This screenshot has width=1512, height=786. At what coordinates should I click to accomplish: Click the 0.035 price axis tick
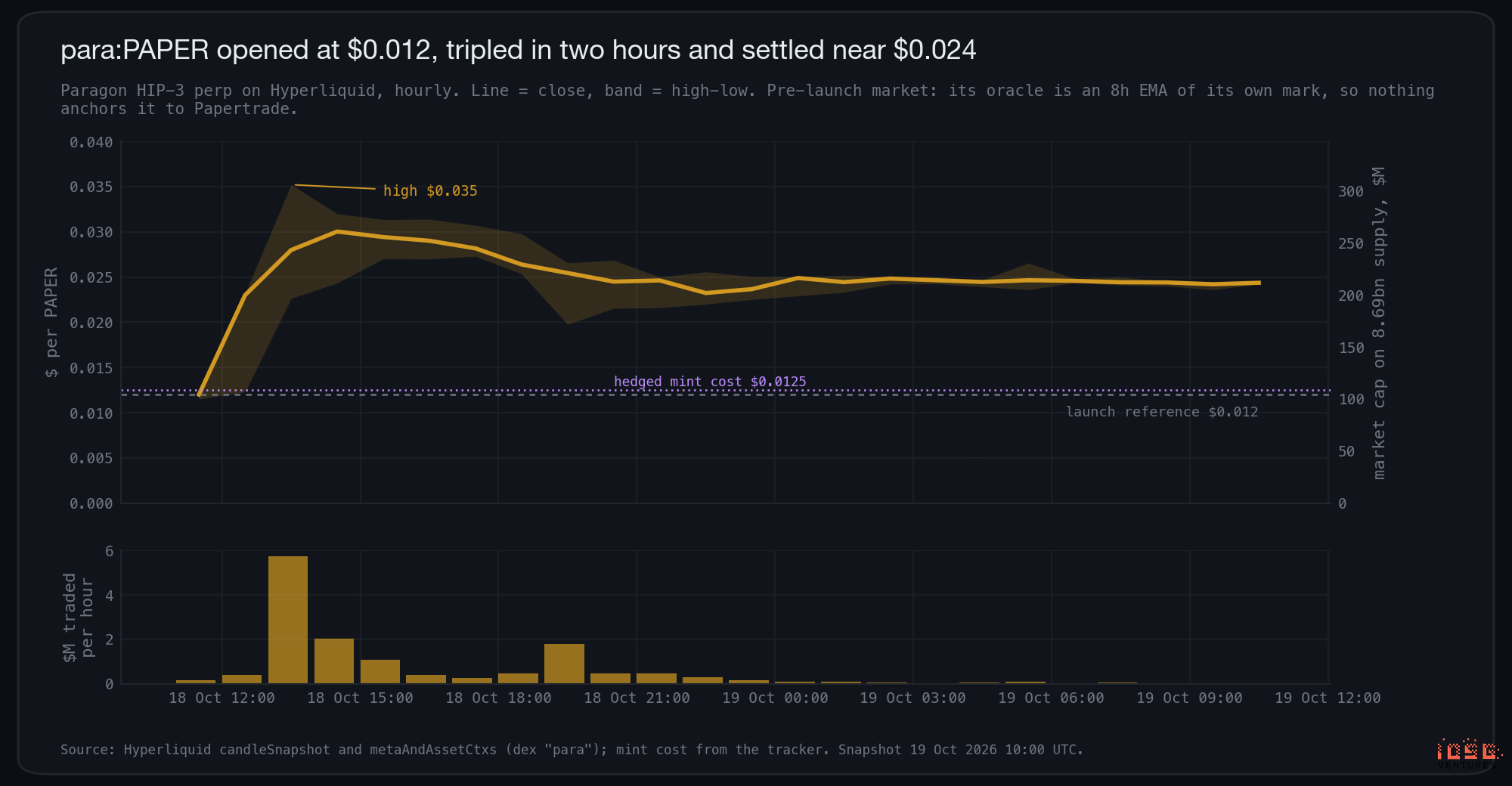(91, 187)
